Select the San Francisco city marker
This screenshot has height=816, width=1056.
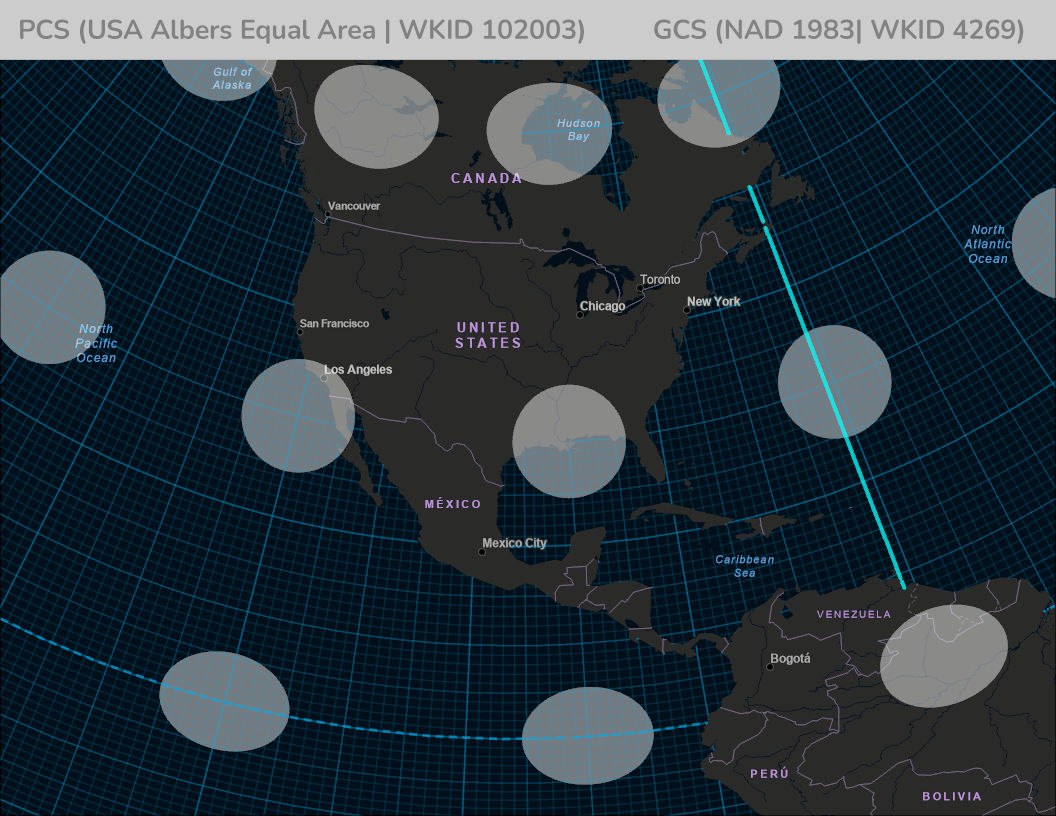pyautogui.click(x=300, y=331)
